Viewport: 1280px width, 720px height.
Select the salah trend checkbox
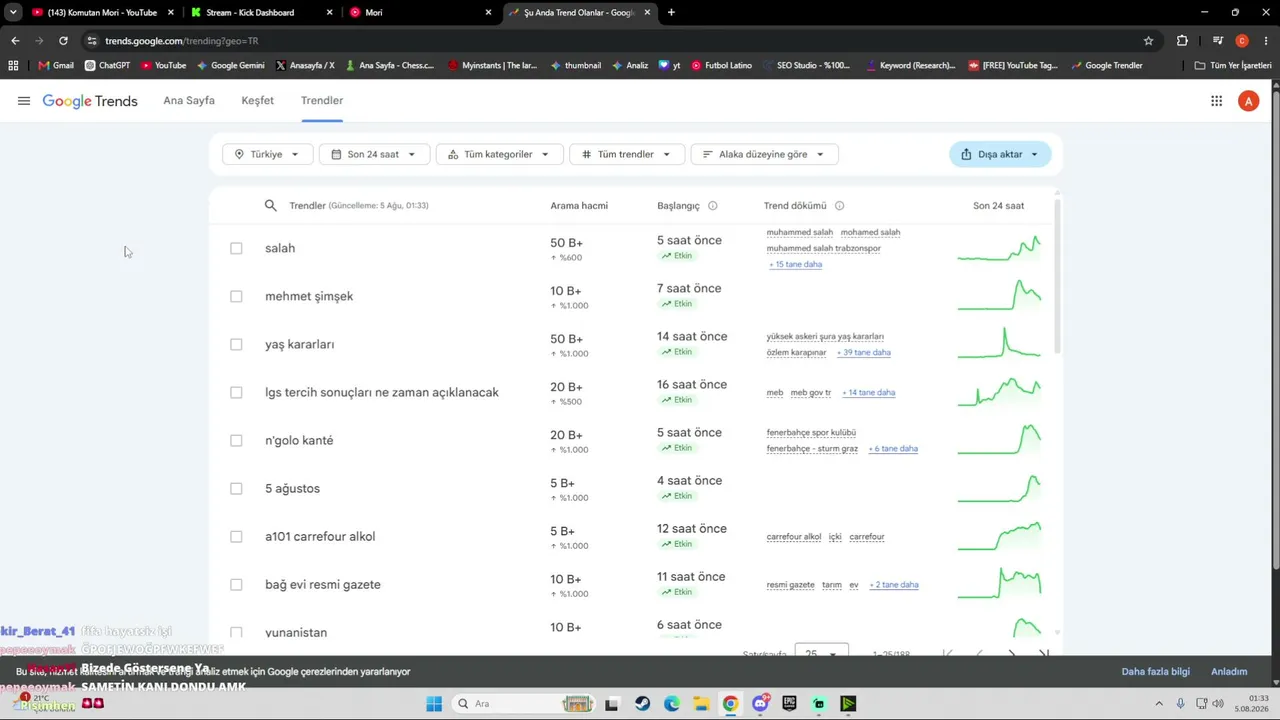coord(236,248)
